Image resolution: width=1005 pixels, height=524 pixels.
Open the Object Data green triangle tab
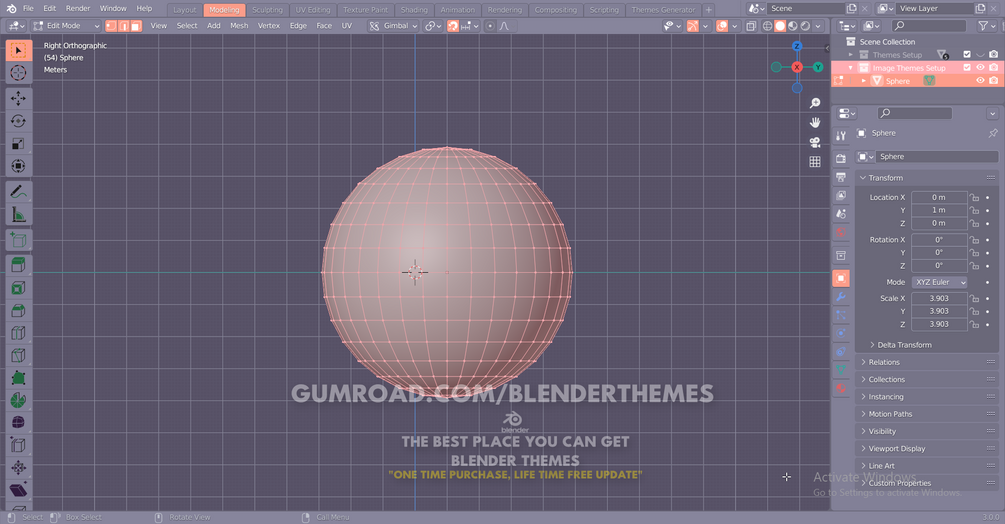841,370
